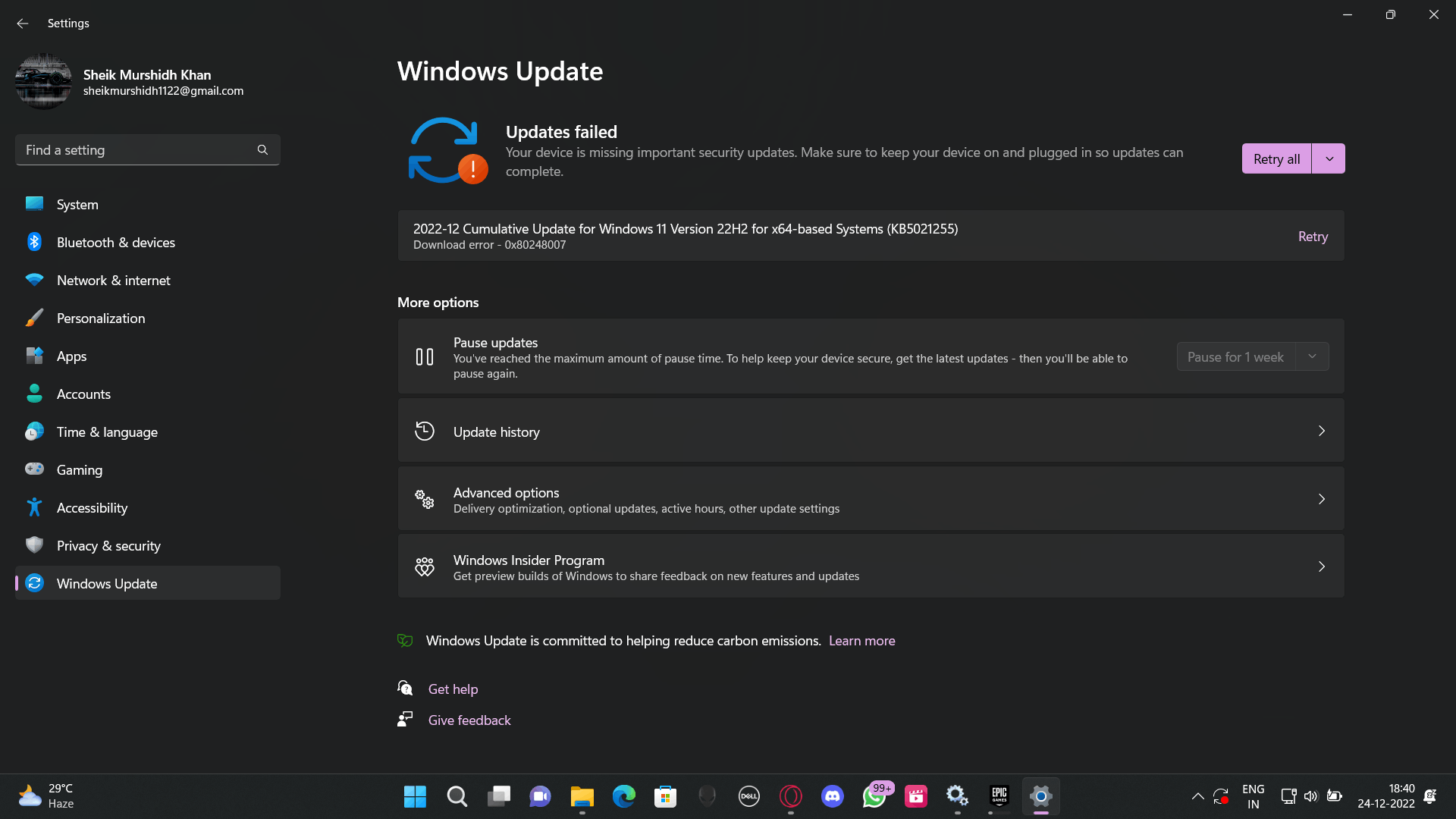Image resolution: width=1456 pixels, height=819 pixels.
Task: Go to Network & internet
Action: click(x=148, y=280)
